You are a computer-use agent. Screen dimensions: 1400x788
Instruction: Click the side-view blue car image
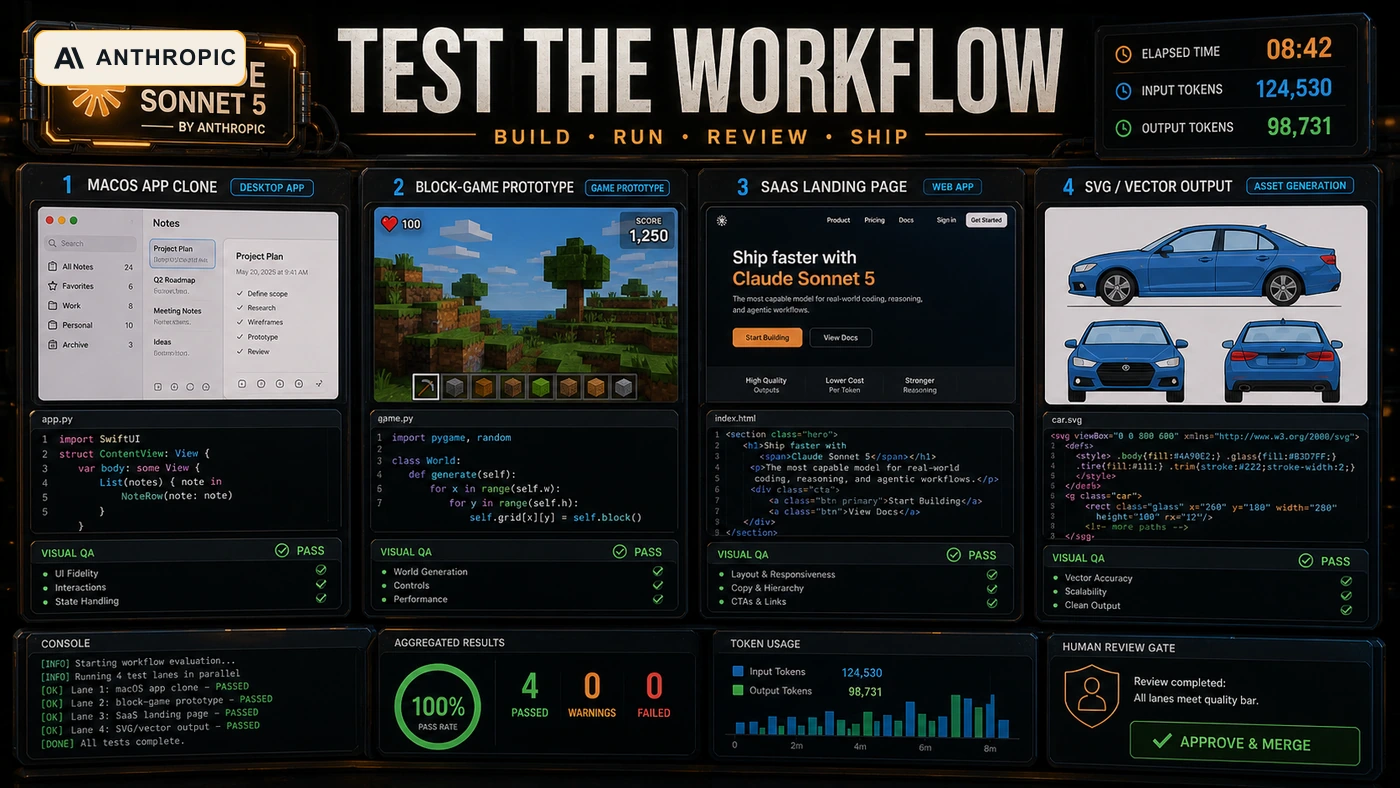pyautogui.click(x=1205, y=263)
